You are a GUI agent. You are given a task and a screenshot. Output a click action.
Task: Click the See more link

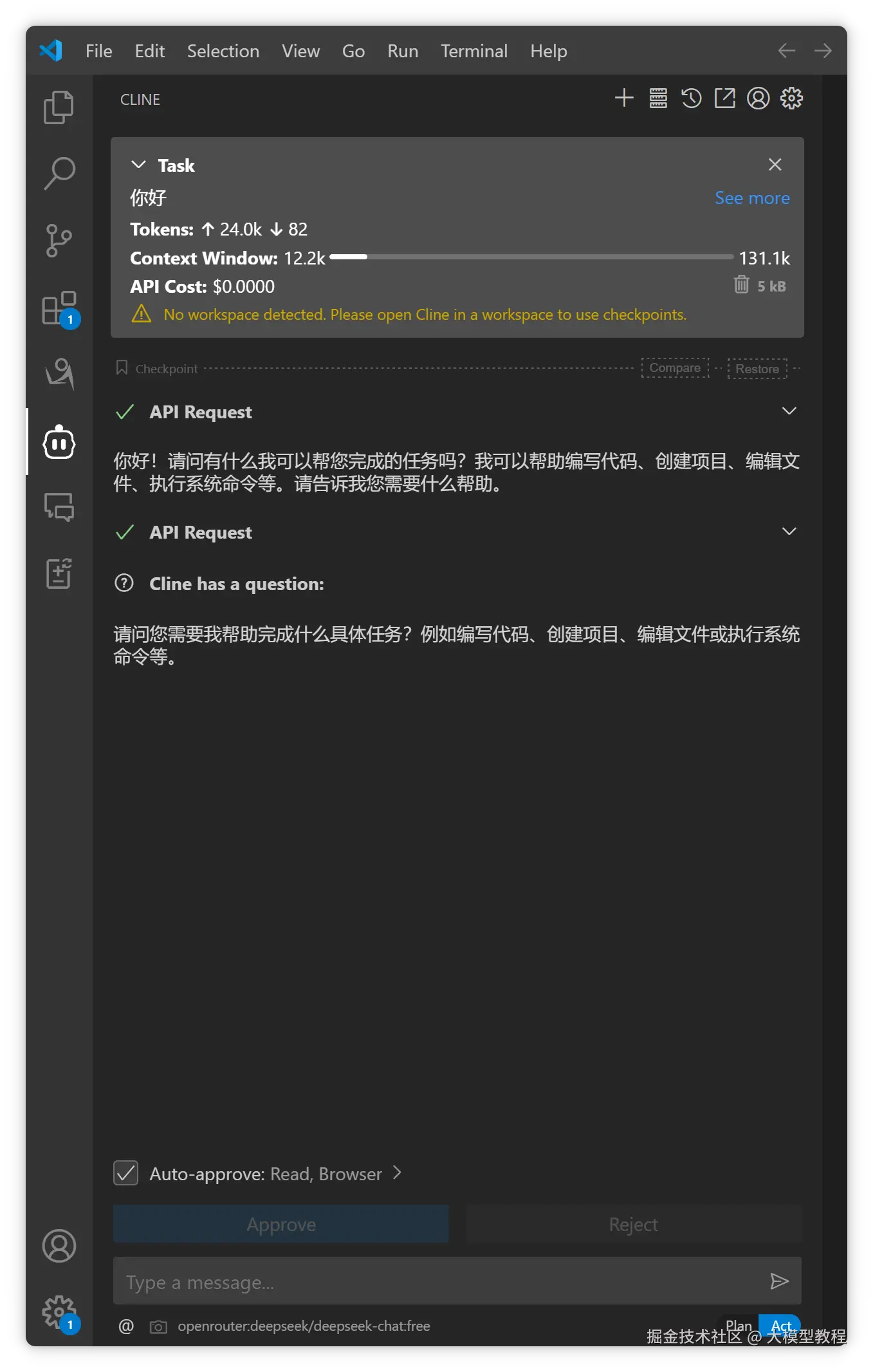[752, 198]
